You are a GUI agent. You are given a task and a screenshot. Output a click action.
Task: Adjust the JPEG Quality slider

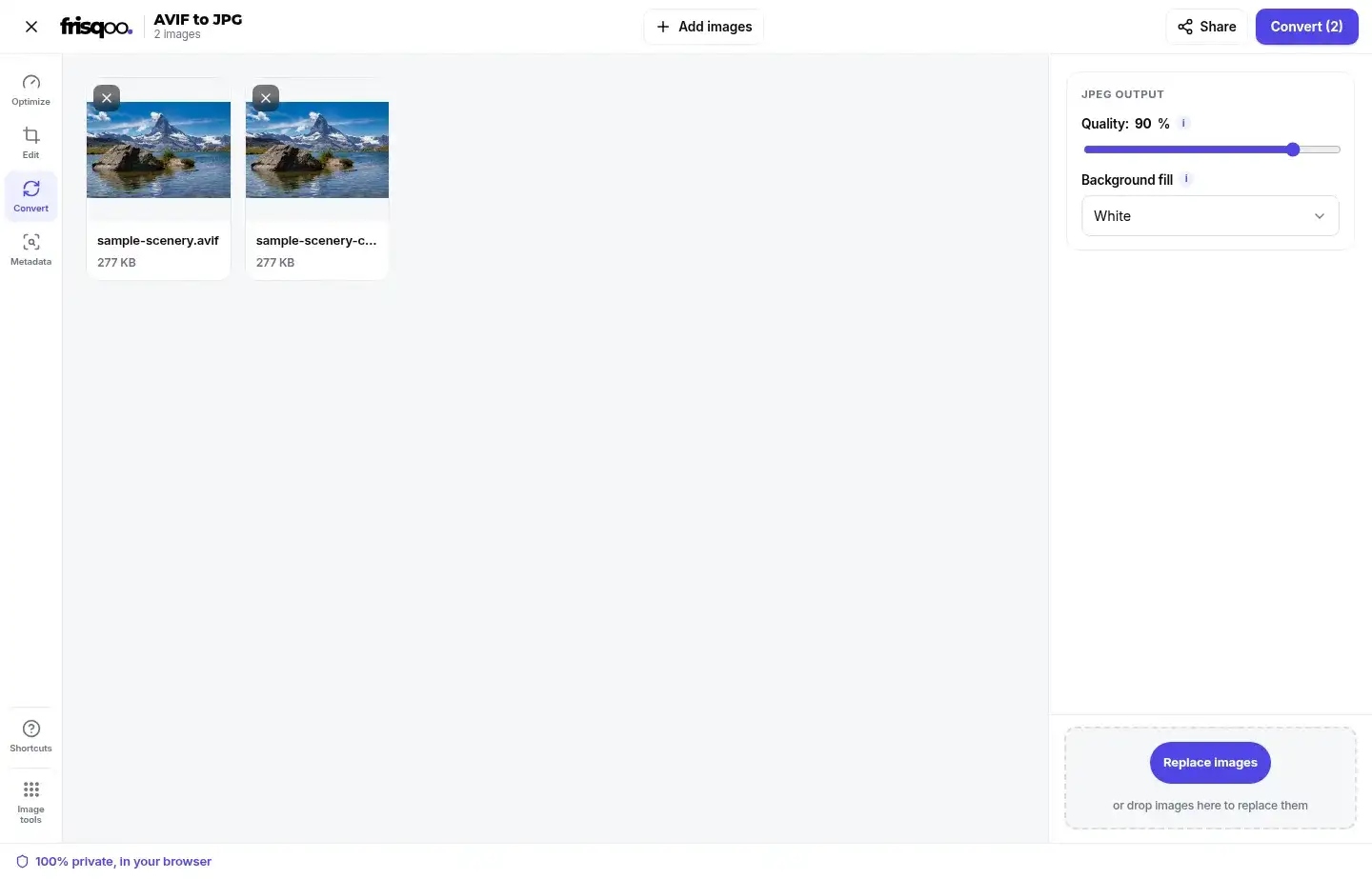(x=1212, y=150)
